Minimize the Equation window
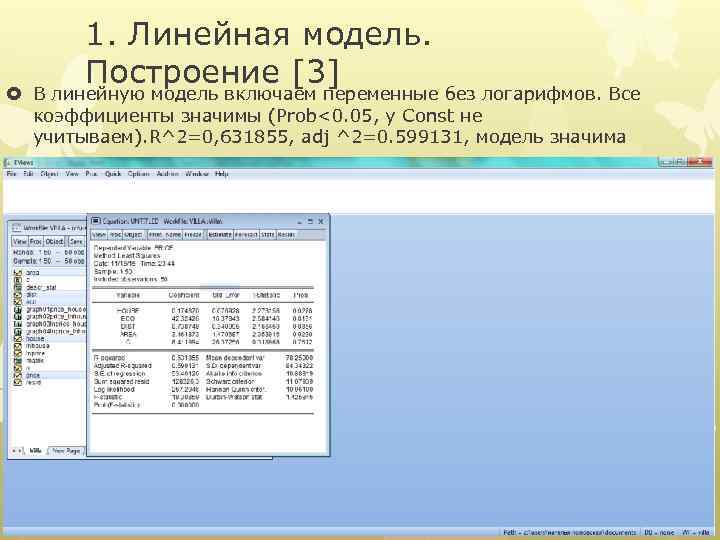Image resolution: width=720 pixels, height=540 pixels. pyautogui.click(x=299, y=222)
